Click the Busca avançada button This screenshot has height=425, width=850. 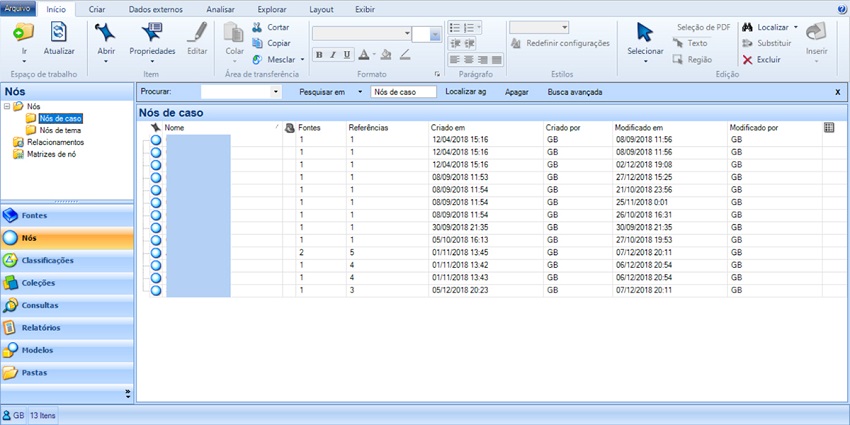[x=574, y=92]
